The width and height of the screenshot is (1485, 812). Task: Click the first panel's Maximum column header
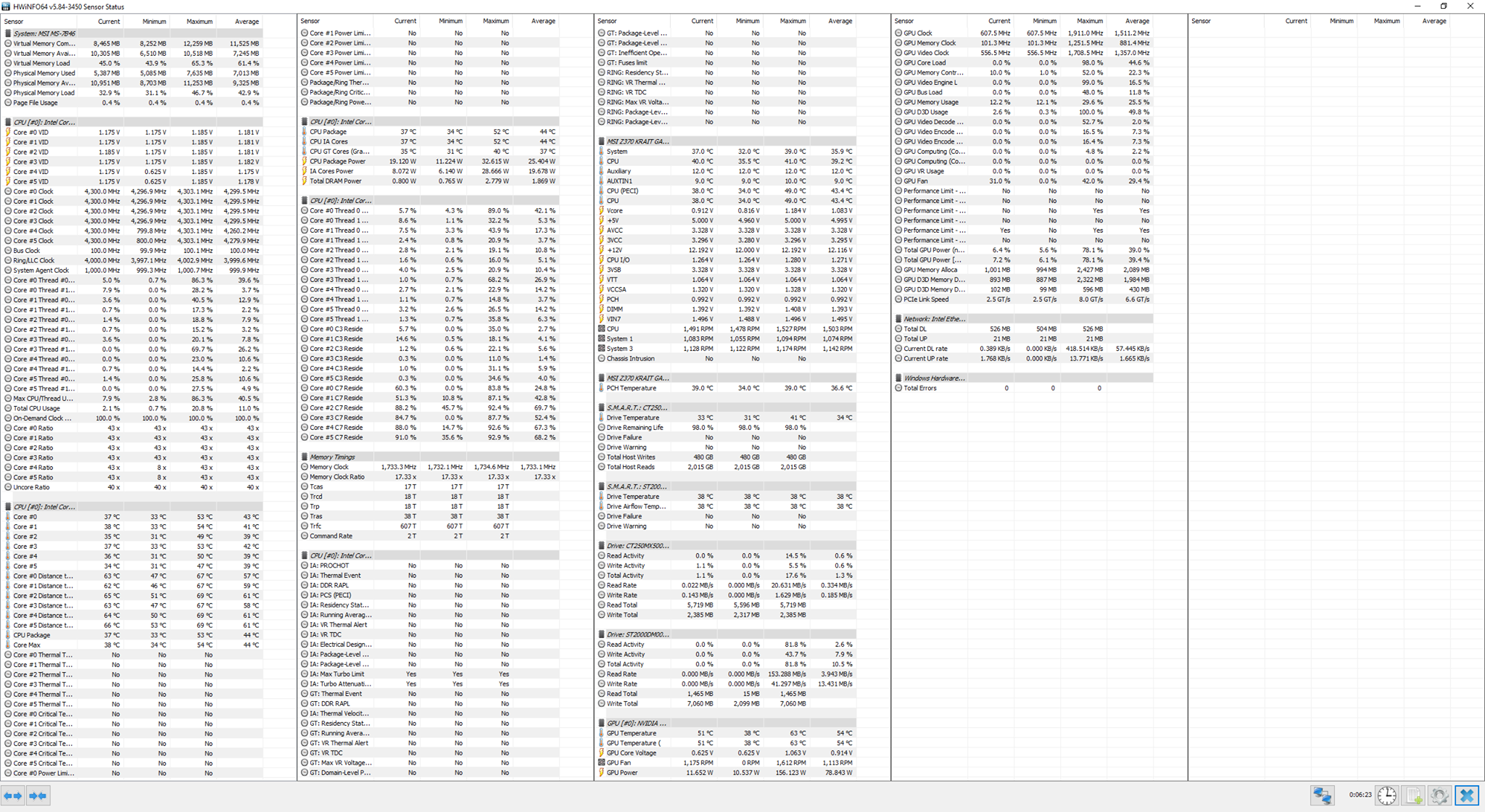coord(199,21)
